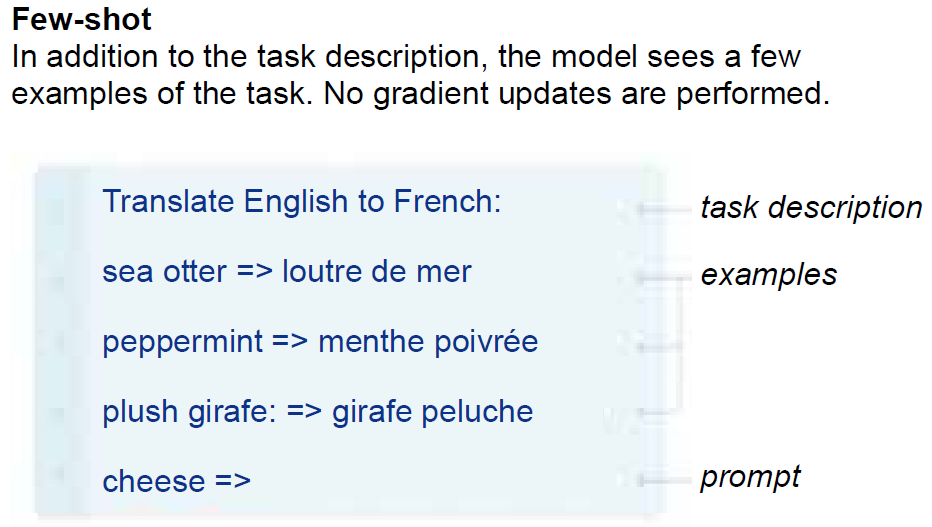Screen dimensions: 932x527
Task: Click the arrow after peppermint
Action: (290, 342)
